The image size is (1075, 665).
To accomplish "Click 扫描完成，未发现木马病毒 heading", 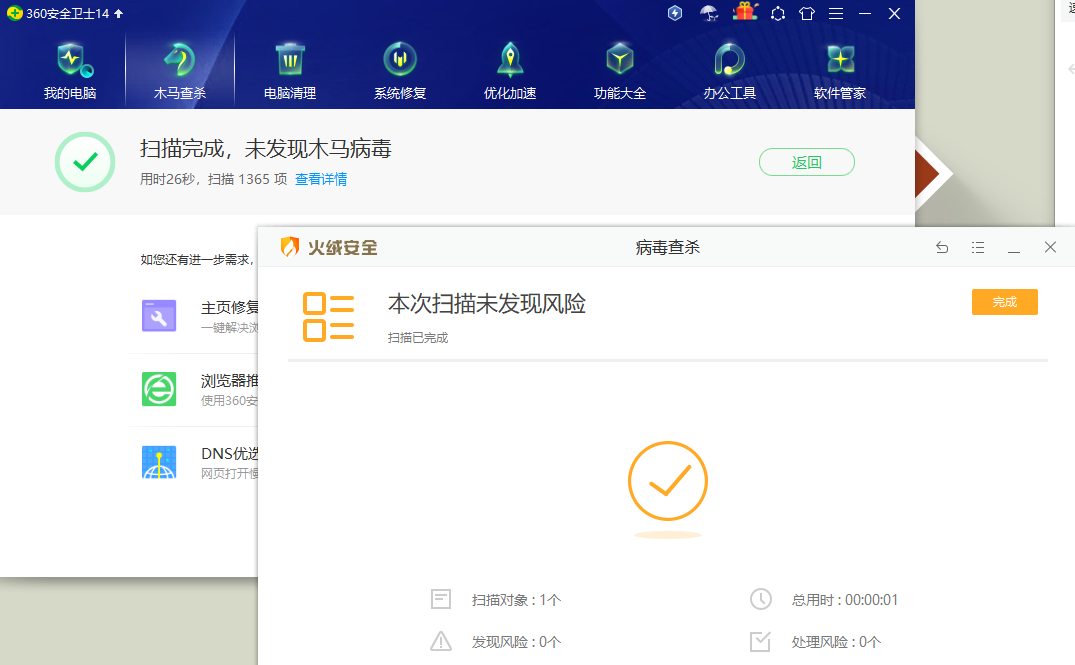I will coord(266,149).
